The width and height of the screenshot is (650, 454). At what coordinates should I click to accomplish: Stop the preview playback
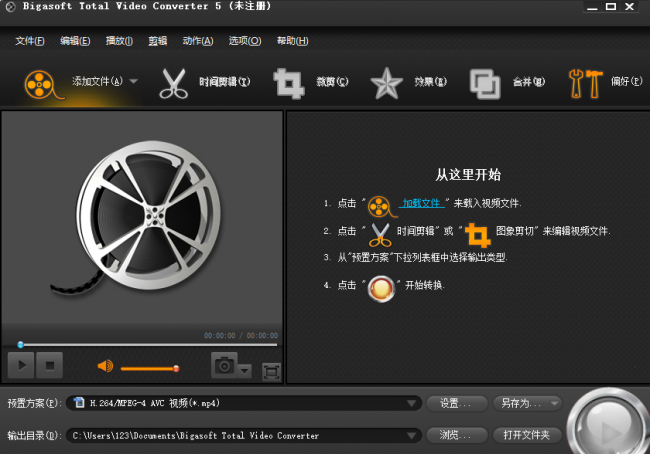coord(49,365)
